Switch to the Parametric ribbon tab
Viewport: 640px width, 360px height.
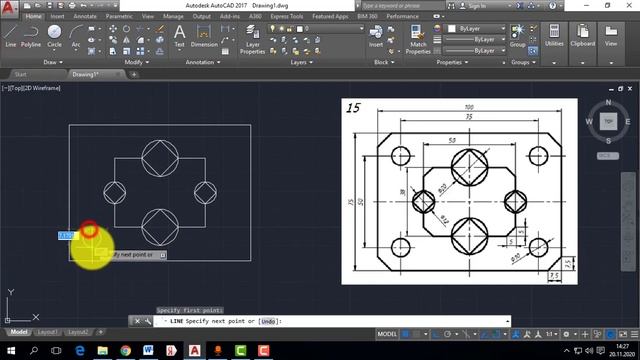pyautogui.click(x=119, y=16)
